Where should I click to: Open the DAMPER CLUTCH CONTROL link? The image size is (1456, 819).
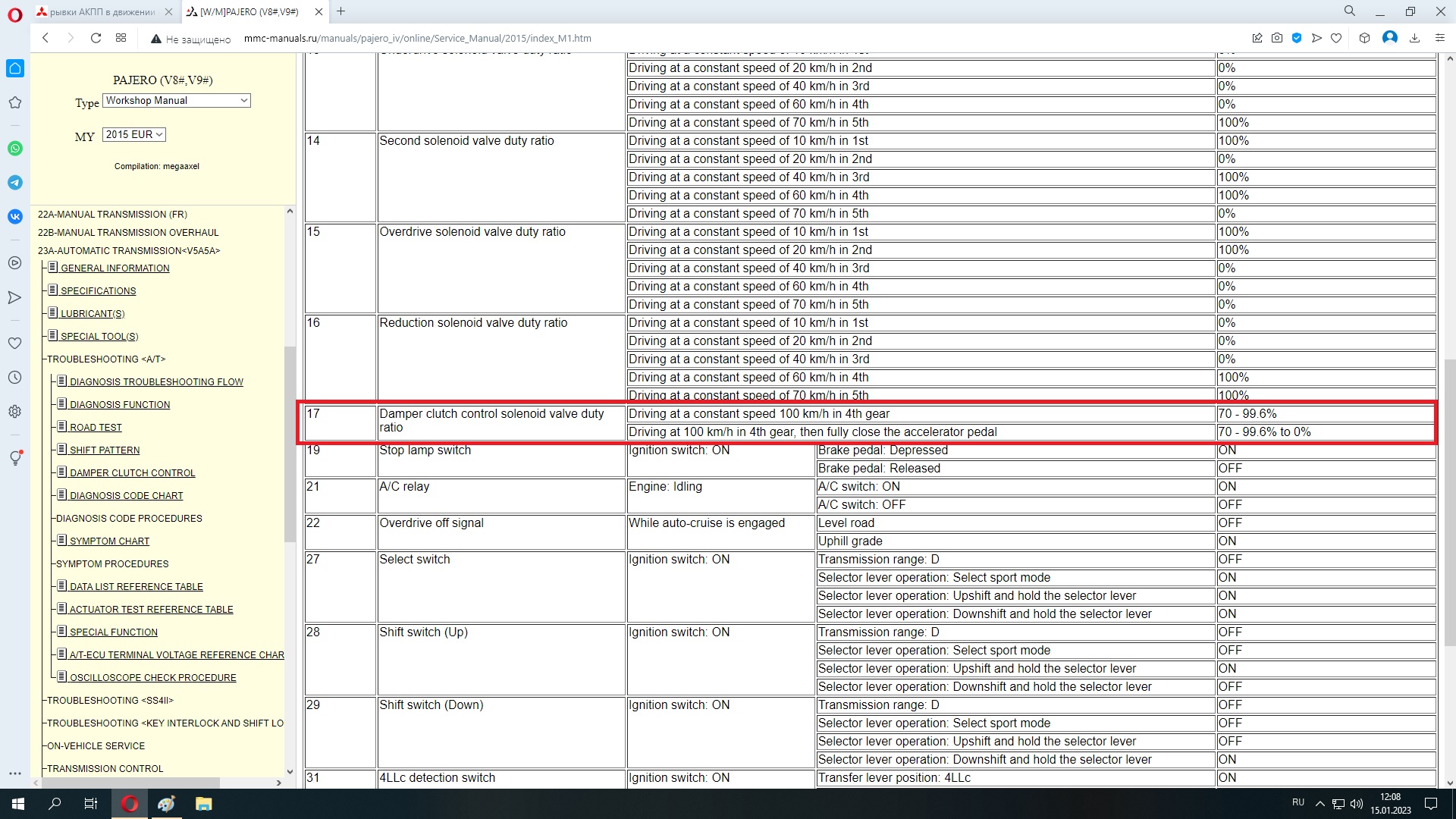pyautogui.click(x=132, y=473)
